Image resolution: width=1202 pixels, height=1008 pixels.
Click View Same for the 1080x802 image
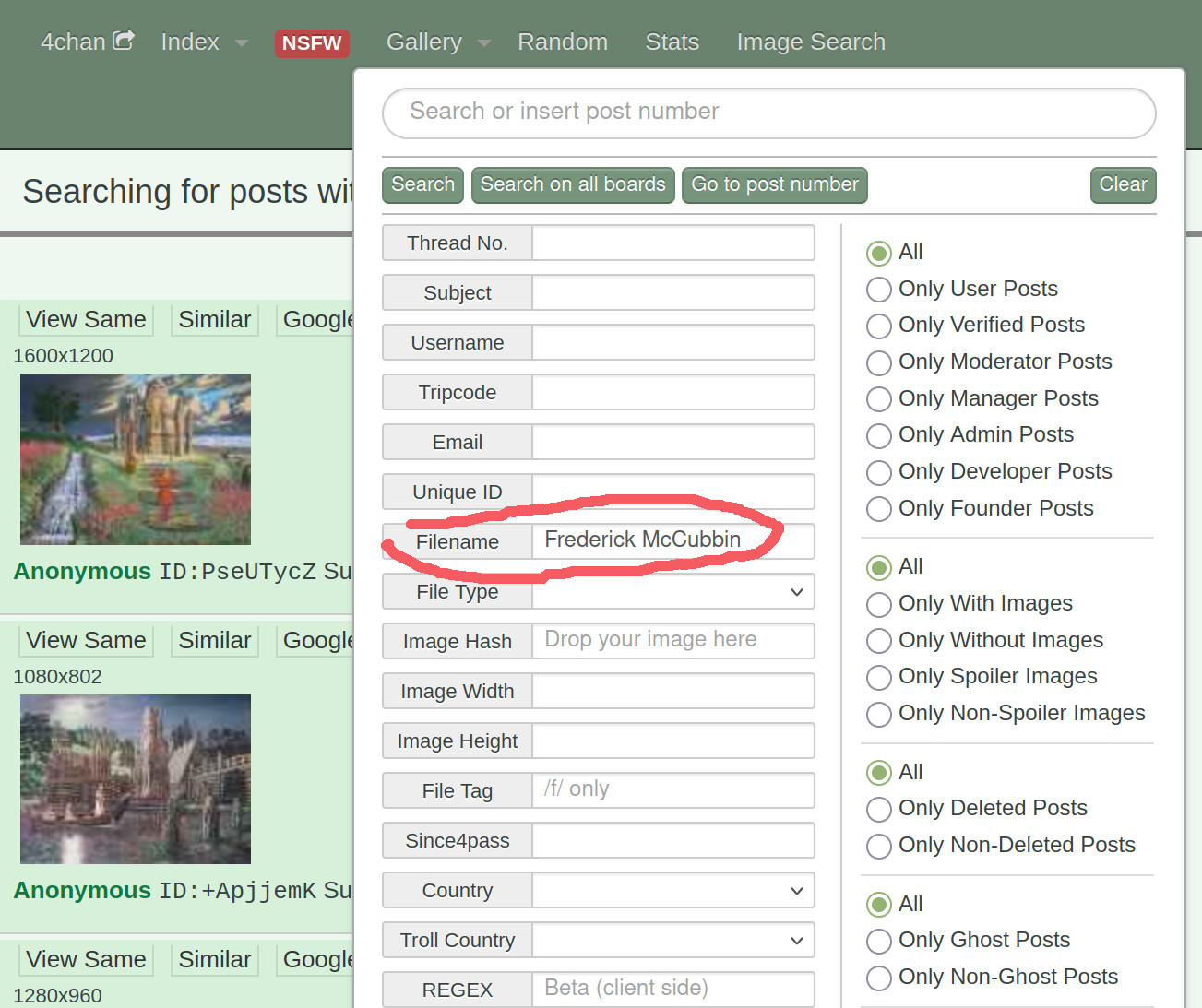click(86, 640)
